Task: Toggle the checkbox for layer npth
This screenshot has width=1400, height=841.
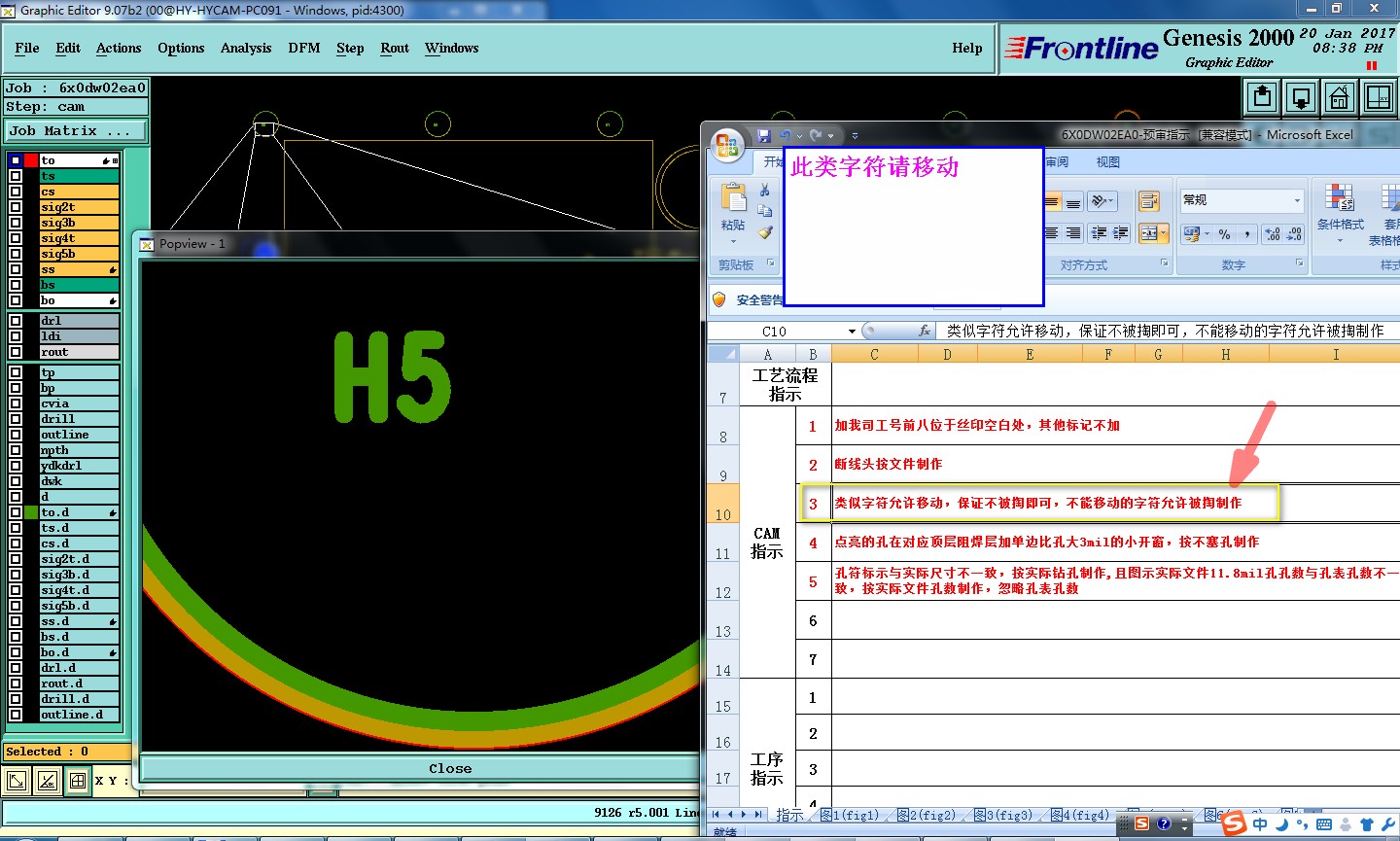Action: pyautogui.click(x=16, y=450)
